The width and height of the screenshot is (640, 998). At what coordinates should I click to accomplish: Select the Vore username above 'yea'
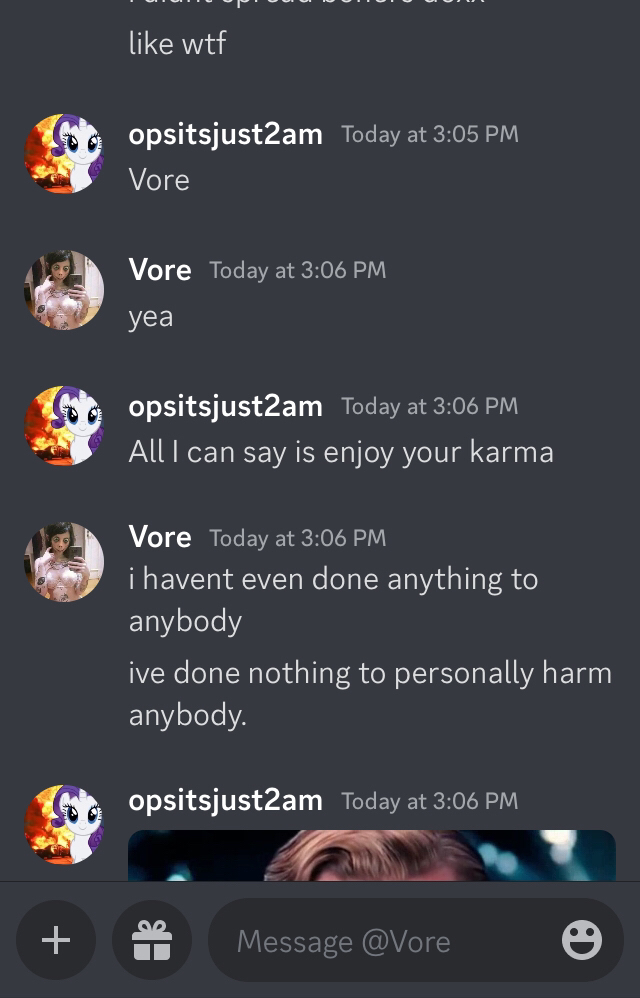160,271
